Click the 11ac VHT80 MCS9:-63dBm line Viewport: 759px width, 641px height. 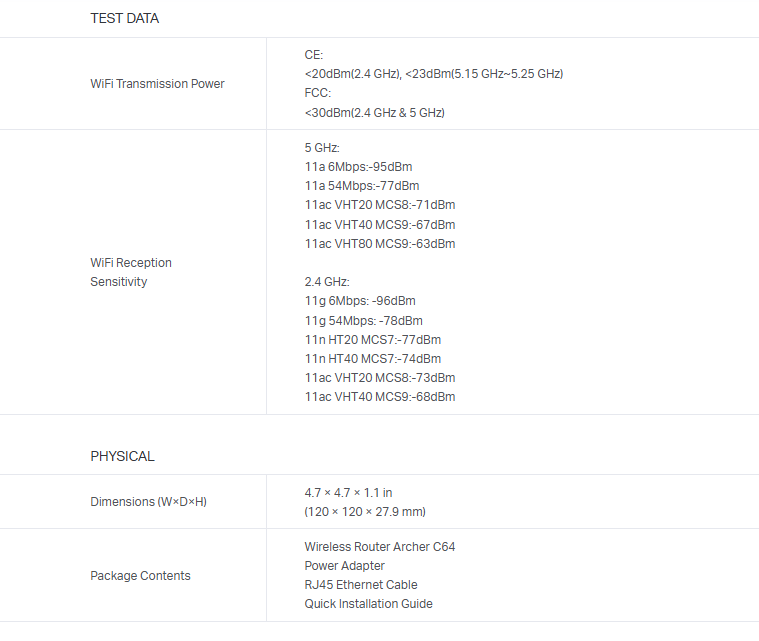(x=379, y=244)
